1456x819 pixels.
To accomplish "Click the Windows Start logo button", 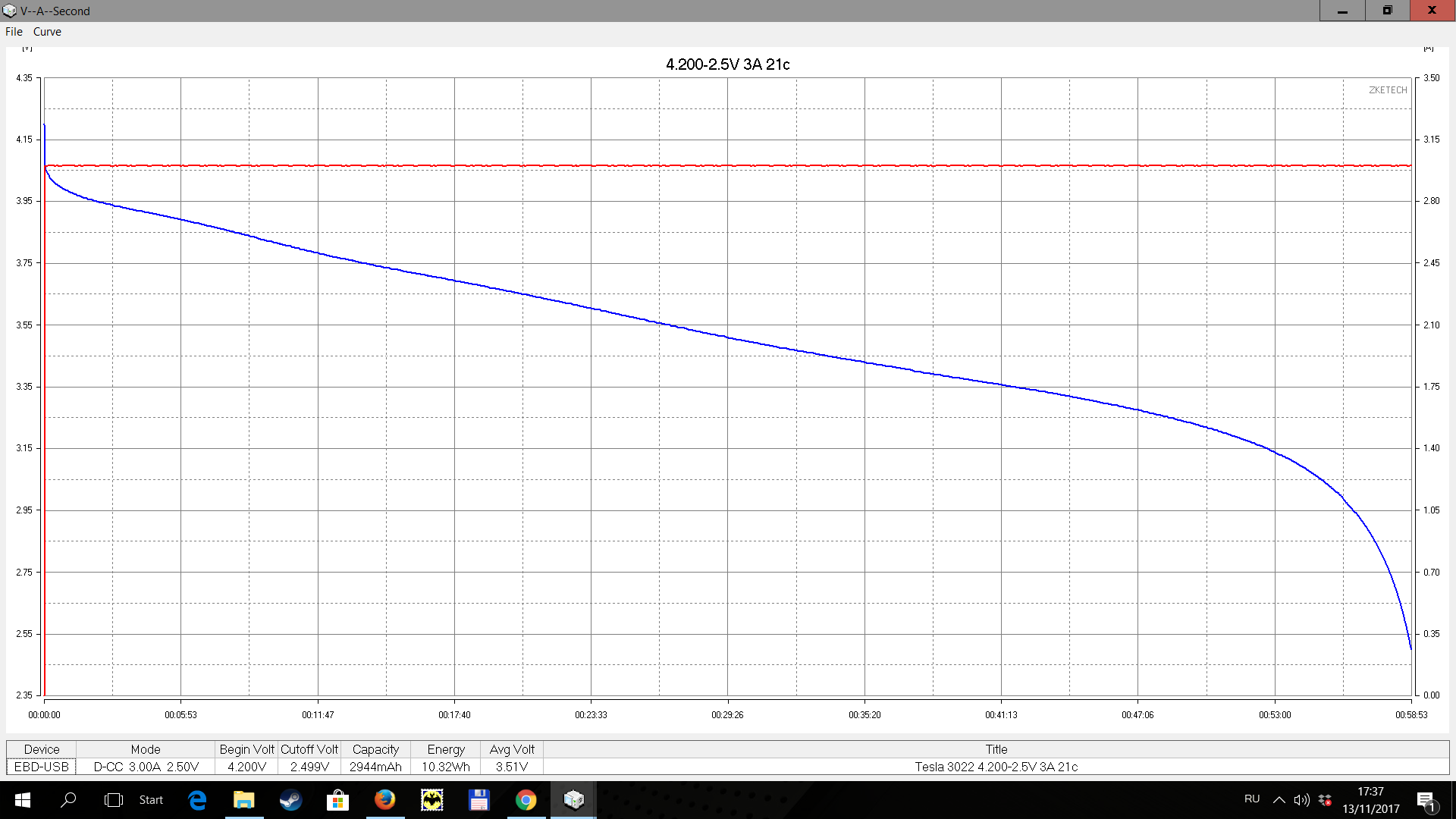I will [x=22, y=800].
